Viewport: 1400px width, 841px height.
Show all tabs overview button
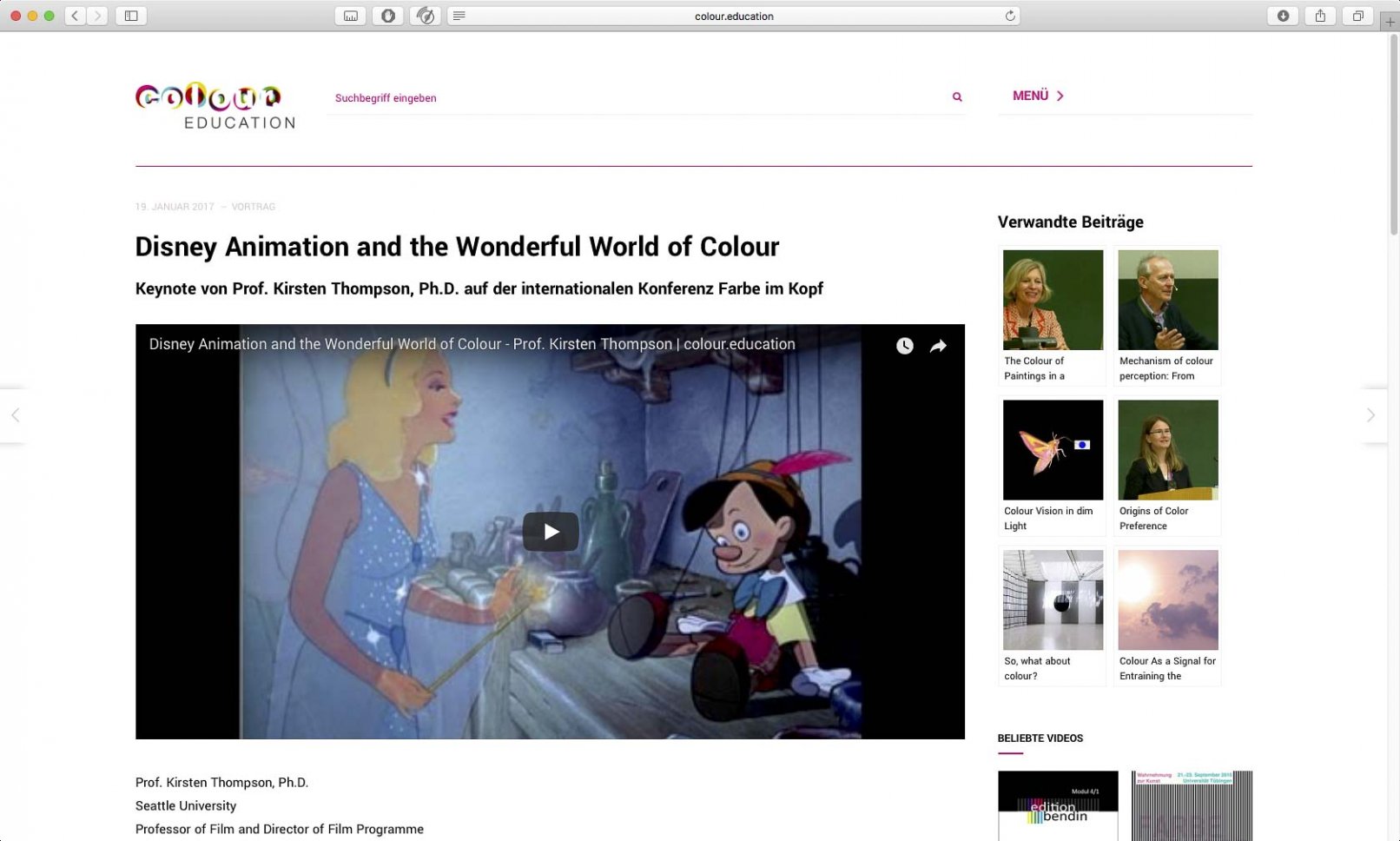point(1357,16)
